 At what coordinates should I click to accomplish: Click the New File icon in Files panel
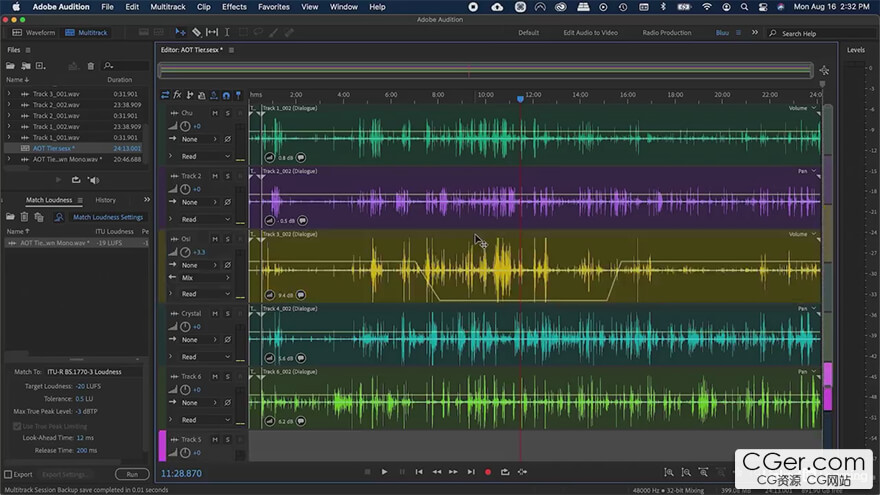tap(40, 66)
